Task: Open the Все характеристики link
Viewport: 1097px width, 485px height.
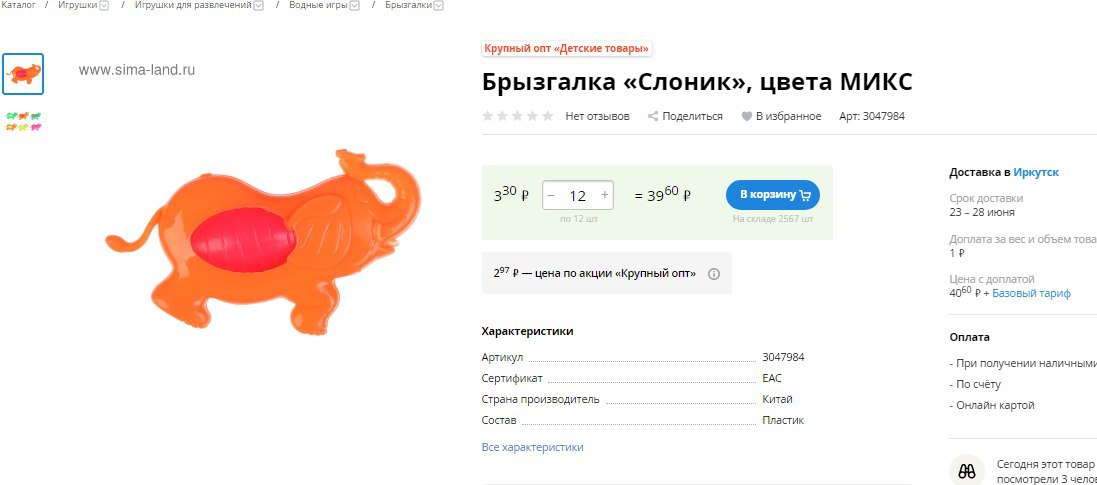Action: coord(532,447)
